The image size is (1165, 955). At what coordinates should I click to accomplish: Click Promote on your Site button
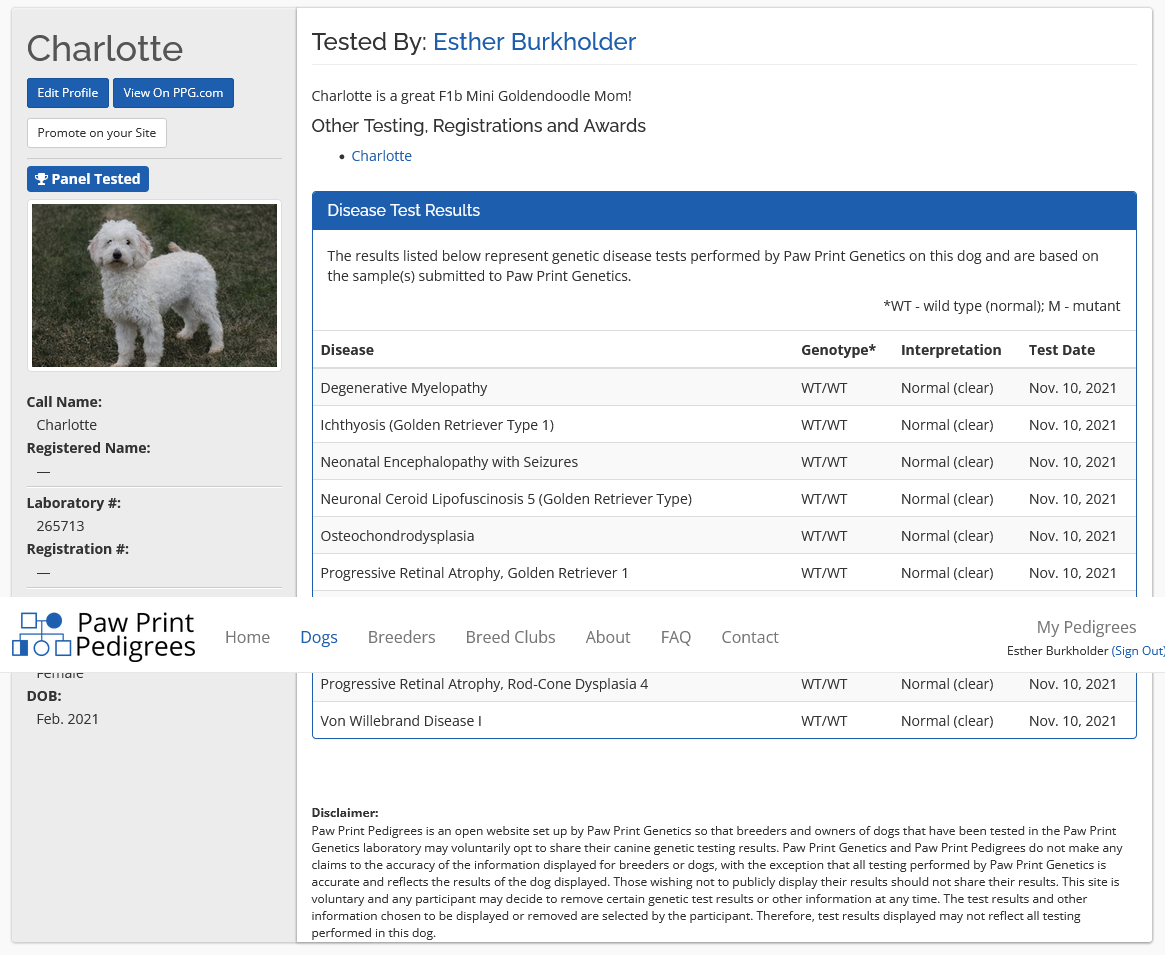coord(97,133)
